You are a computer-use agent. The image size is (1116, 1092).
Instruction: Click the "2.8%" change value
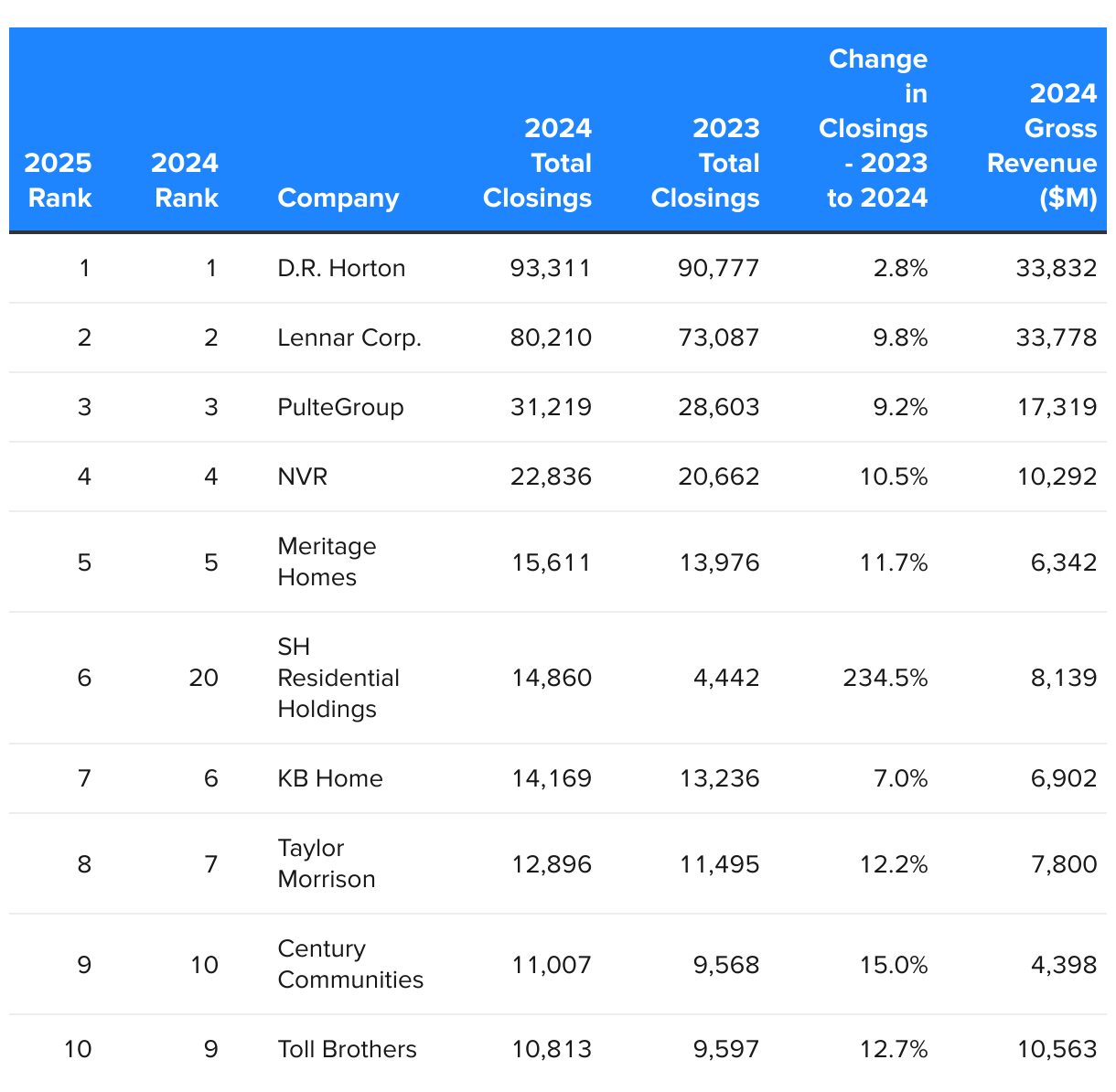pos(901,268)
